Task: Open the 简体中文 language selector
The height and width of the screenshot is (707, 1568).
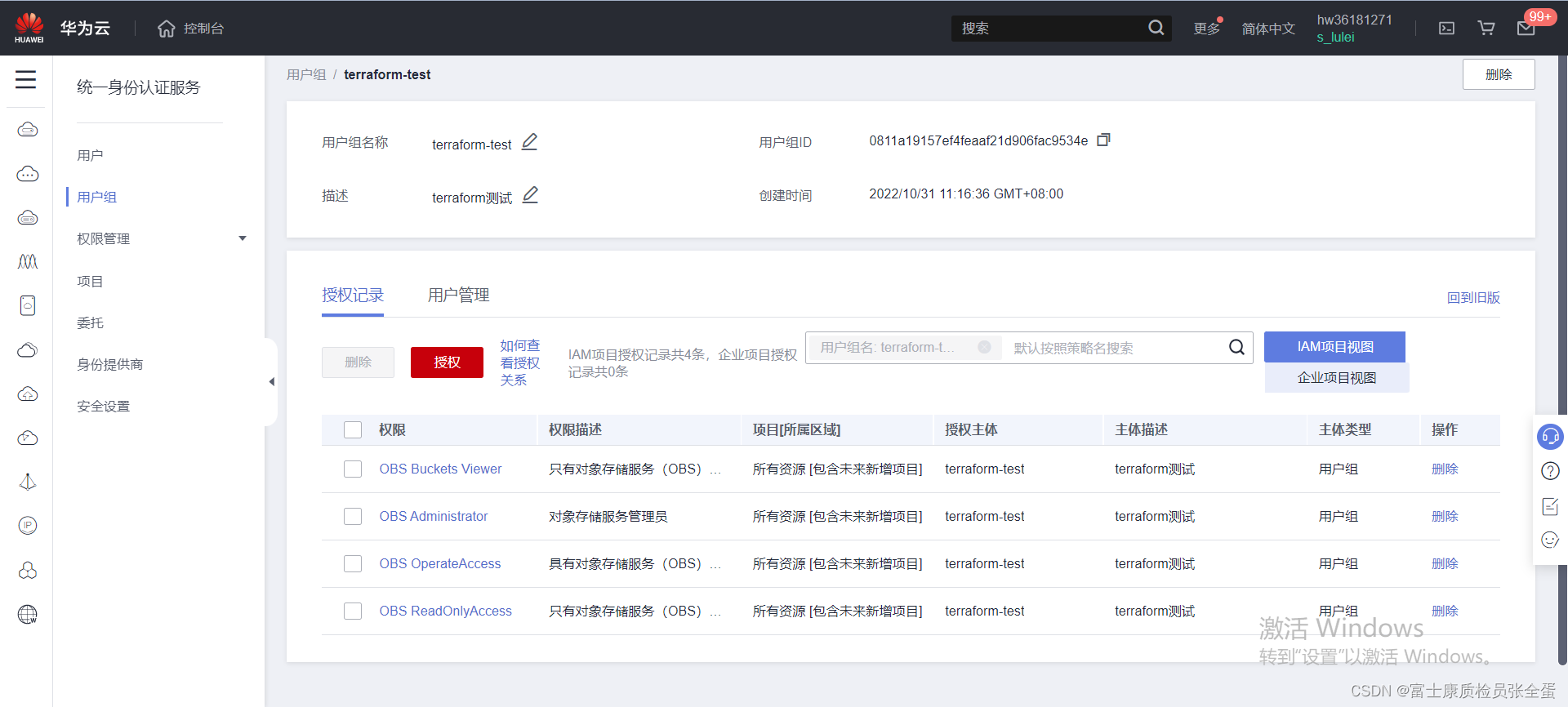Action: coord(1268,29)
